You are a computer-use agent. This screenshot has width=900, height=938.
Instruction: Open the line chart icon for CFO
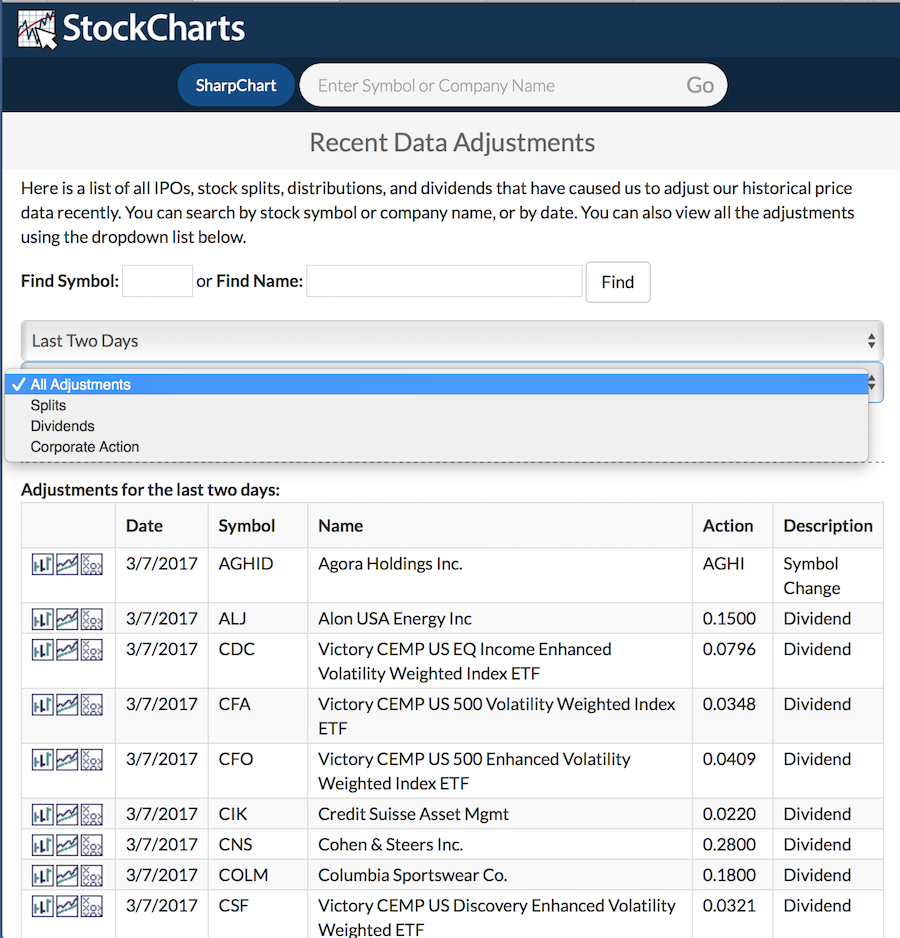click(x=67, y=760)
